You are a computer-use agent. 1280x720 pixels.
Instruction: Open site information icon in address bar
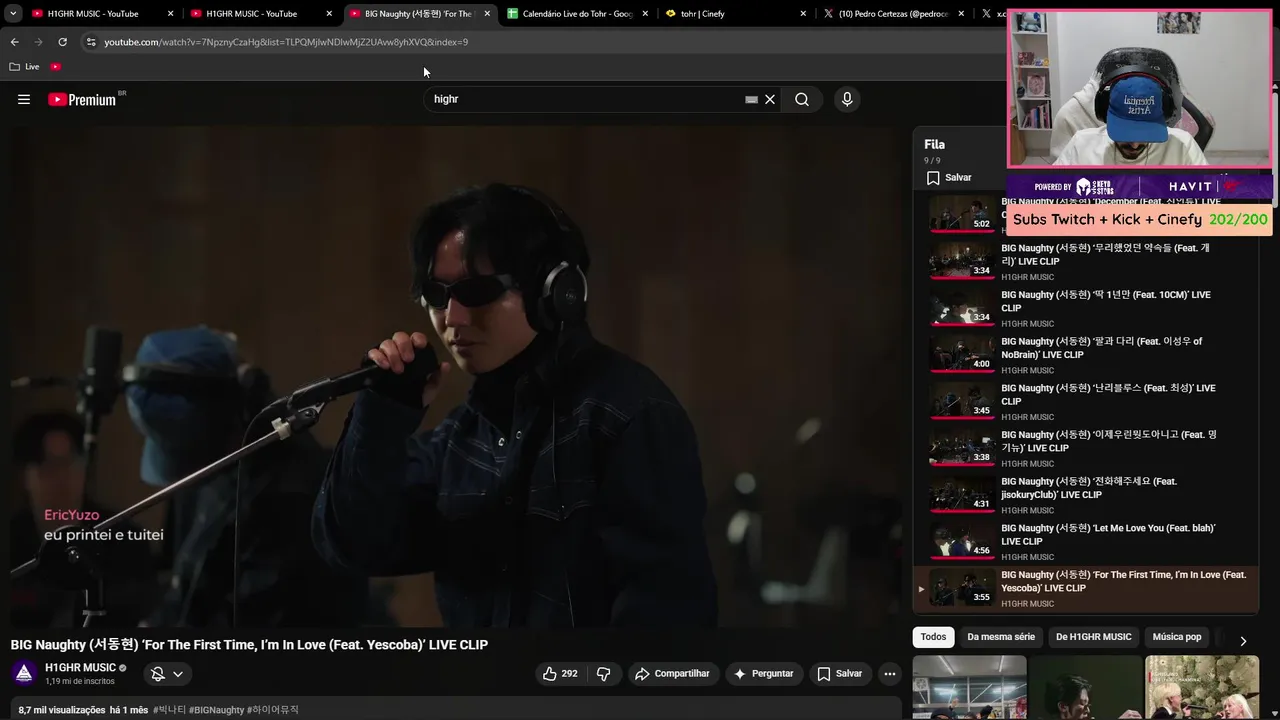click(x=91, y=42)
